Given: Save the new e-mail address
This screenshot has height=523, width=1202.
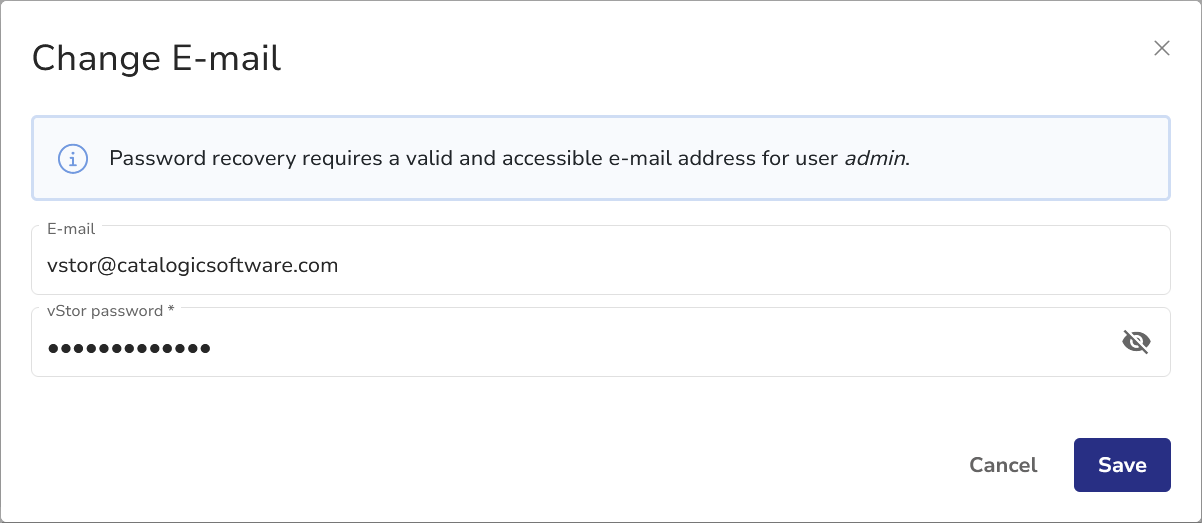Looking at the screenshot, I should click(1121, 465).
